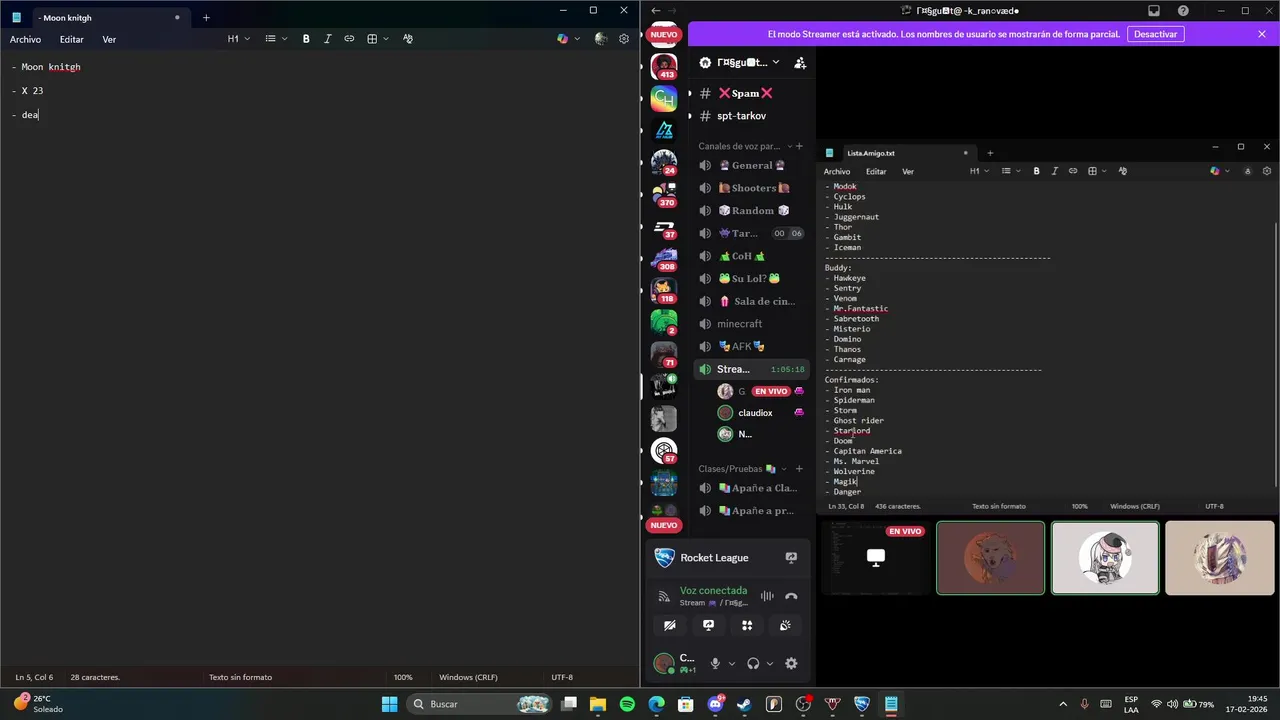Stream Rocket League via share icon

click(791, 558)
